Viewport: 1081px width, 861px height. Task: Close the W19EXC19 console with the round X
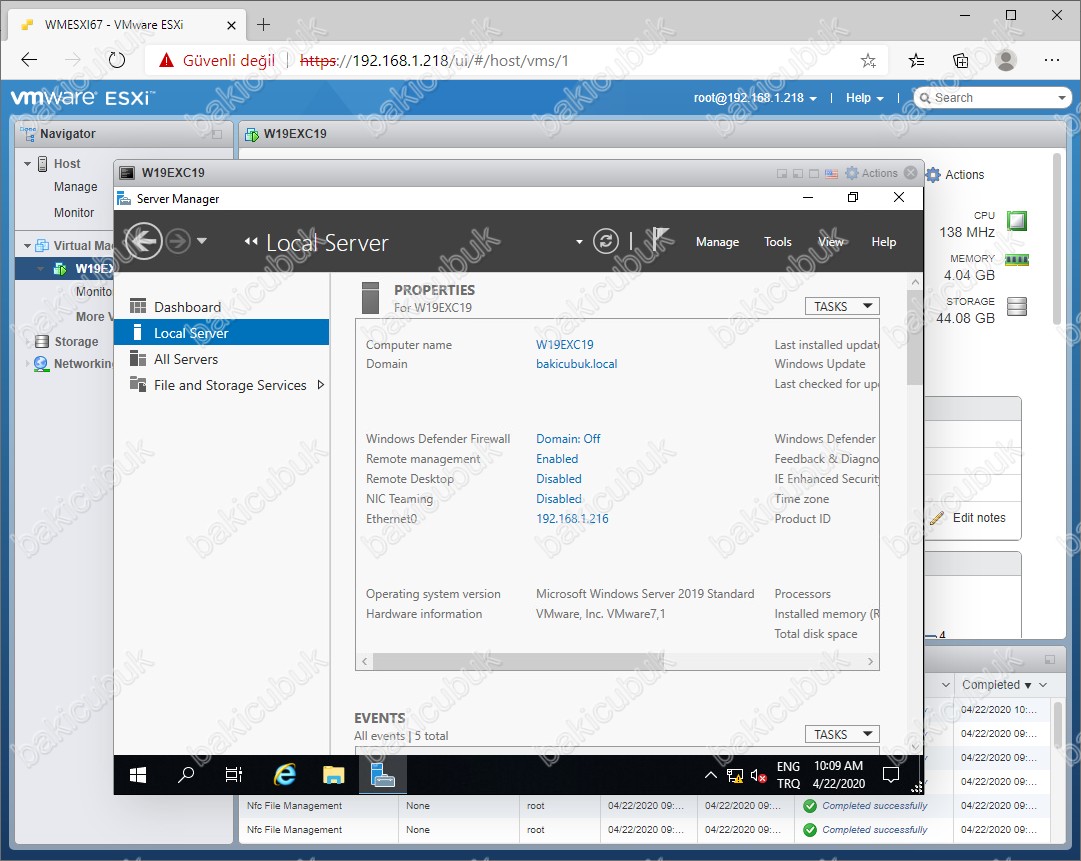point(911,173)
